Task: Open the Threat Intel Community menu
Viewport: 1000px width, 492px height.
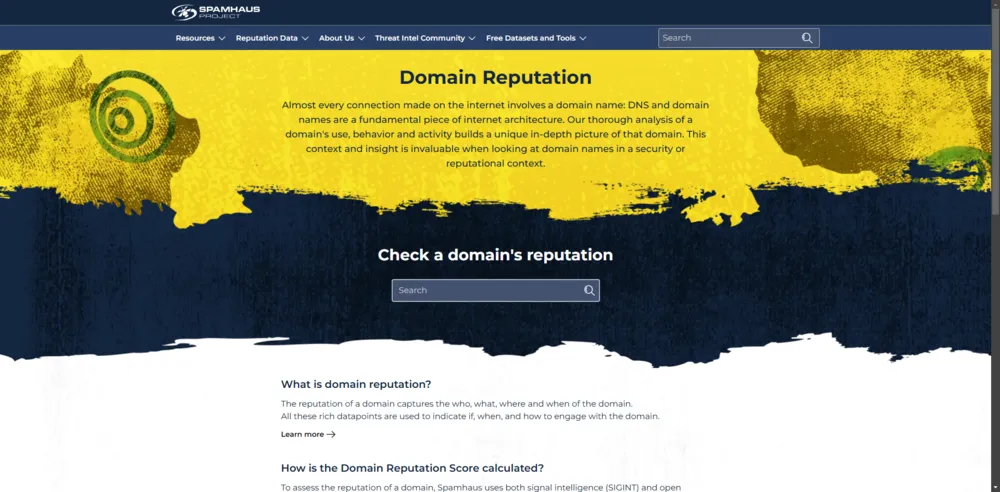Action: pyautogui.click(x=425, y=38)
